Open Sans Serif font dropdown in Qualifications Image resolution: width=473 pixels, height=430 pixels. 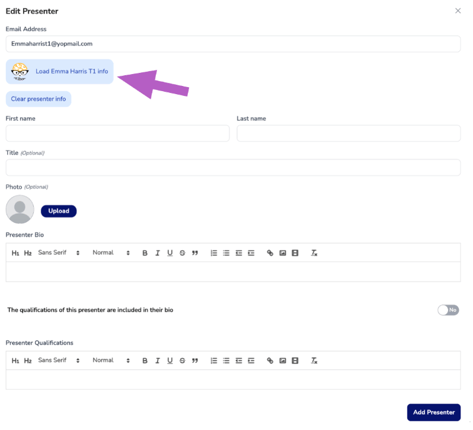(x=59, y=360)
